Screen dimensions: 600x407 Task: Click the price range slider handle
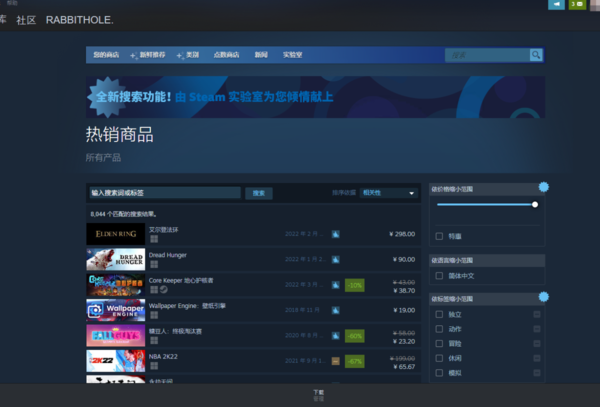click(535, 204)
